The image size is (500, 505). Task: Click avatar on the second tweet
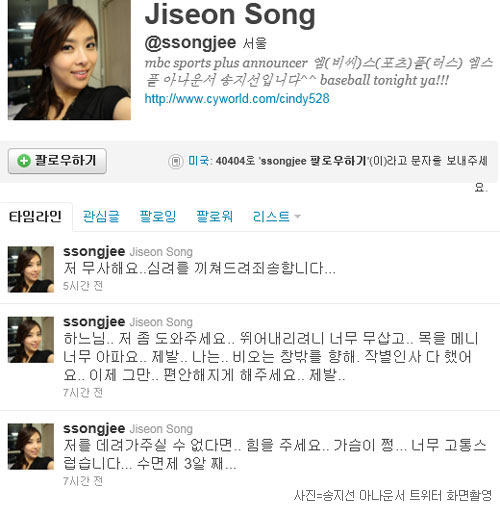pos(31,340)
